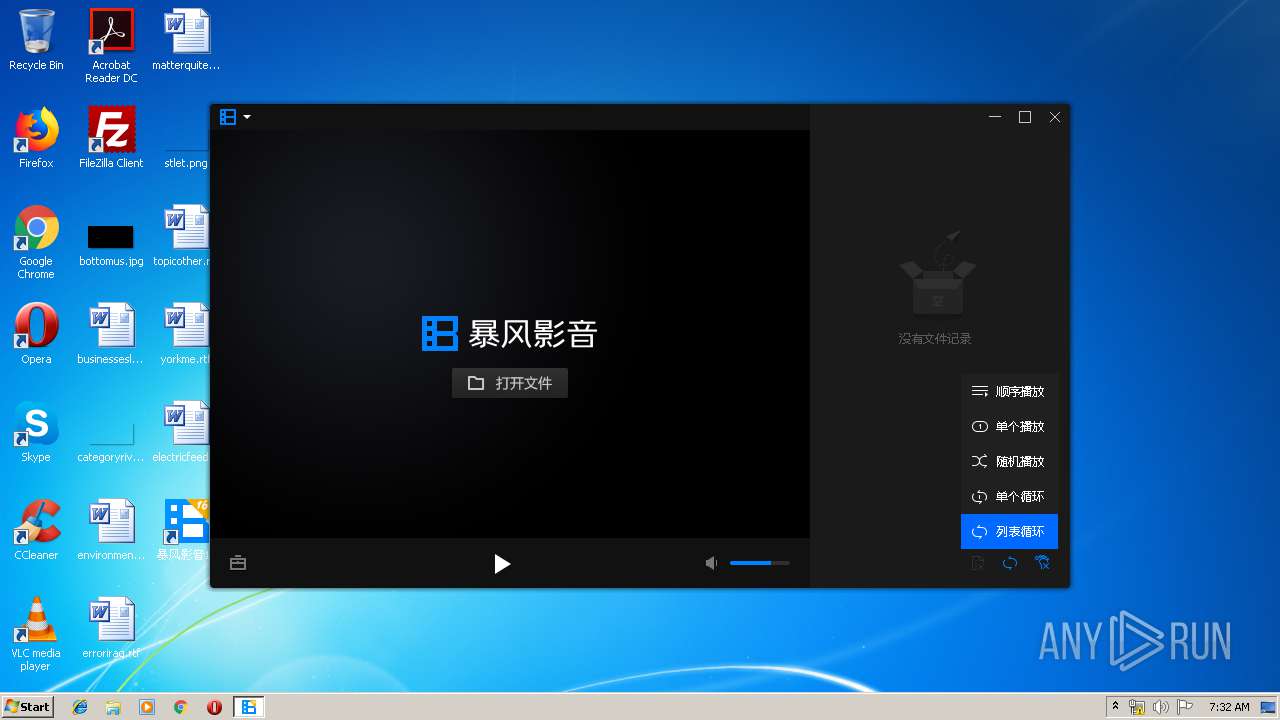
Task: Select the matterquite document icon
Action: coord(186,40)
